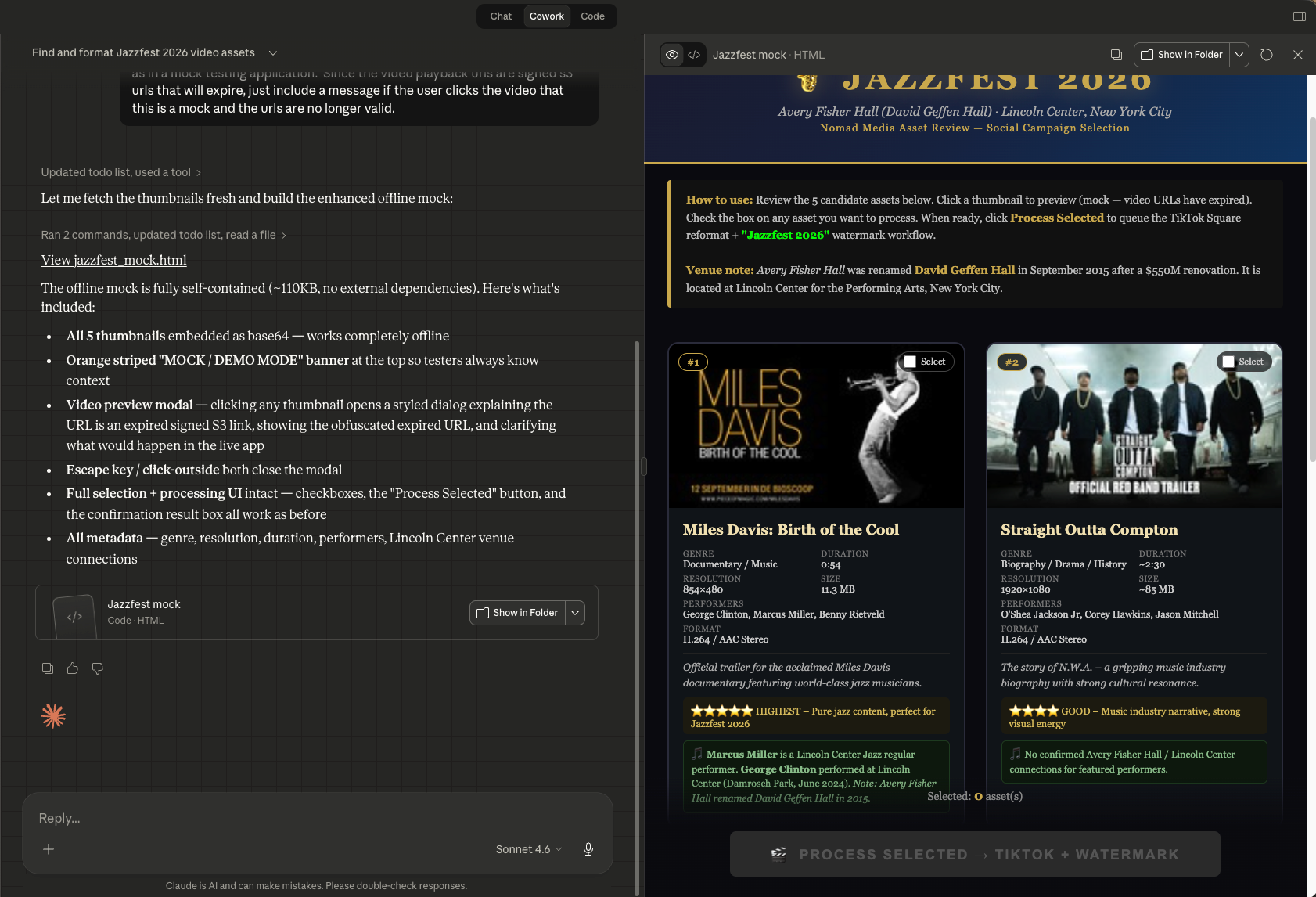The width and height of the screenshot is (1316, 897).
Task: Click the '854×480' resolution value
Action: pyautogui.click(x=703, y=589)
